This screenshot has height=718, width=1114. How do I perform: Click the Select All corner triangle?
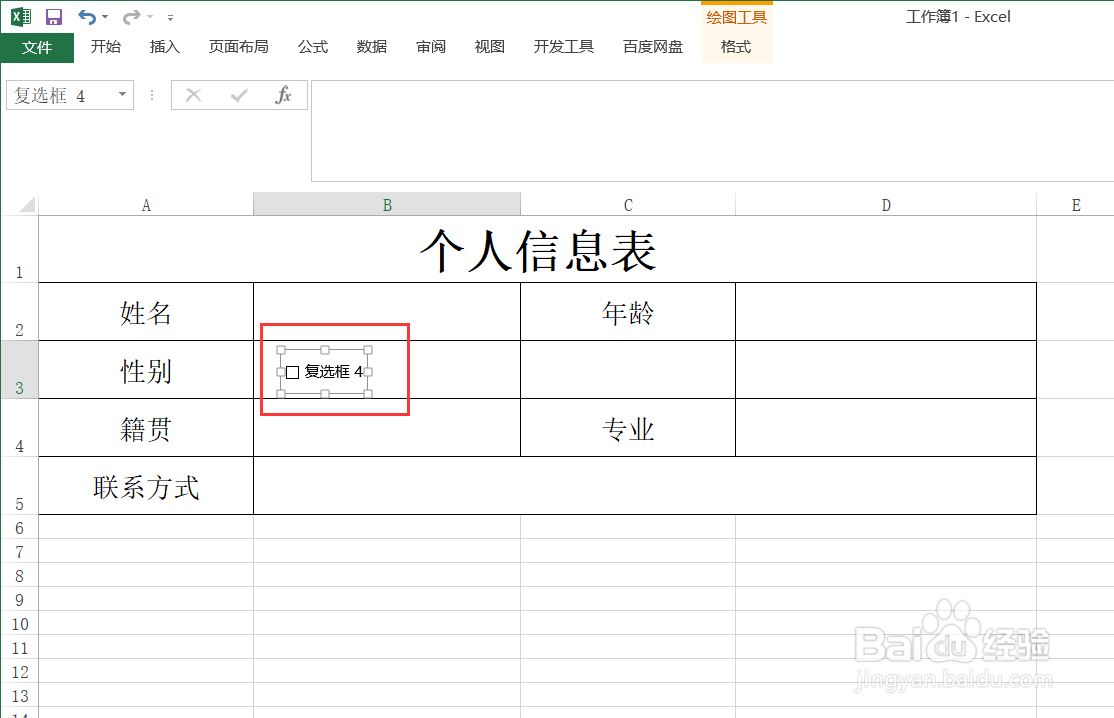(x=27, y=205)
